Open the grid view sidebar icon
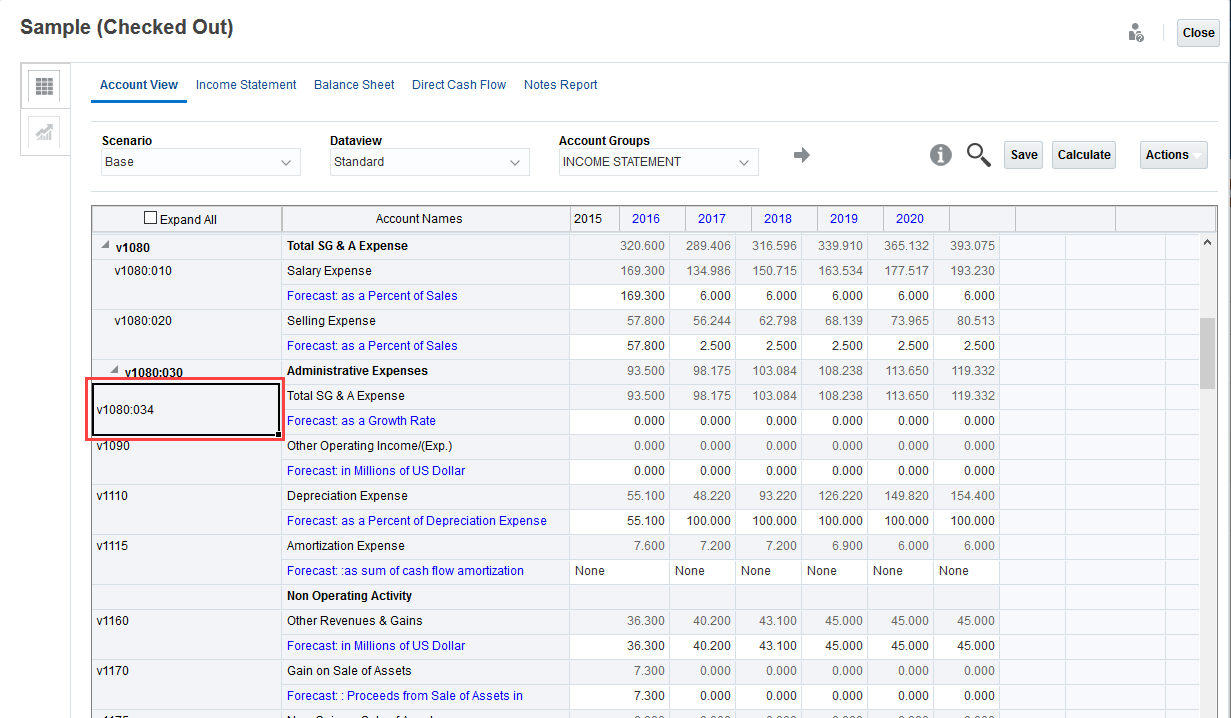Screen dimensions: 1231x718 point(44,86)
